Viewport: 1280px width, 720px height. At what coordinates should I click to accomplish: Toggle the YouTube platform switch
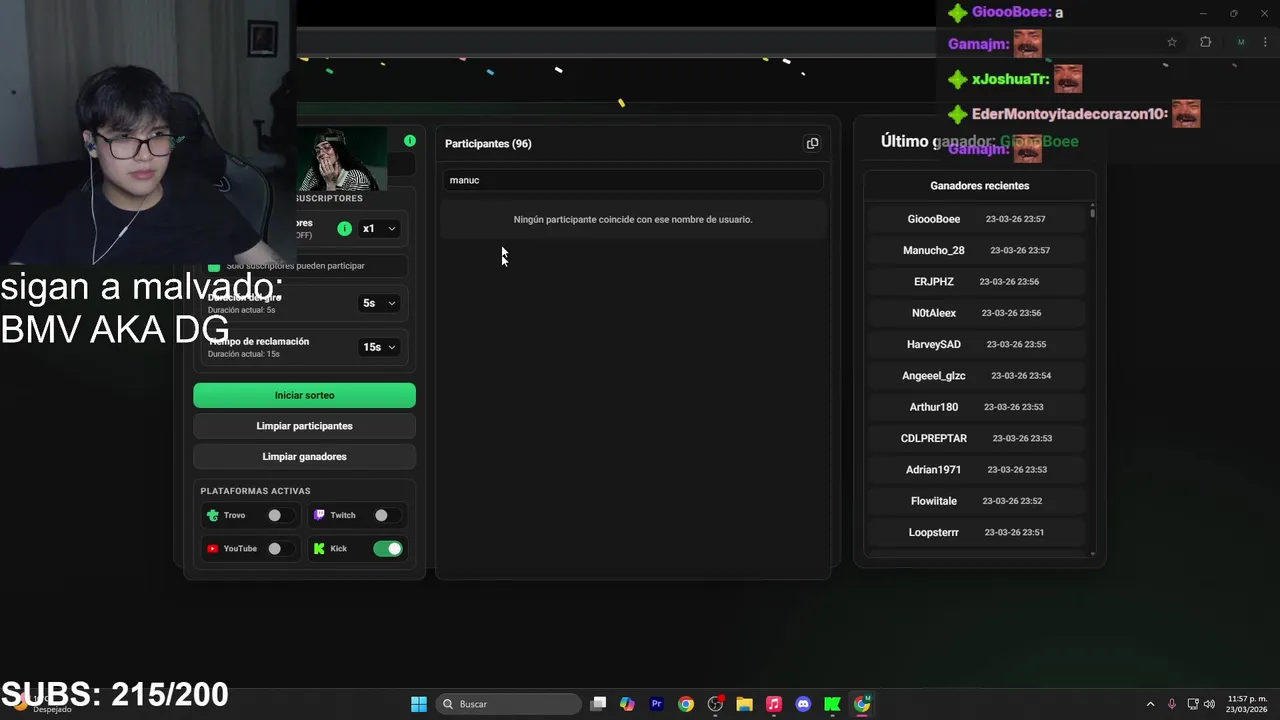(279, 548)
